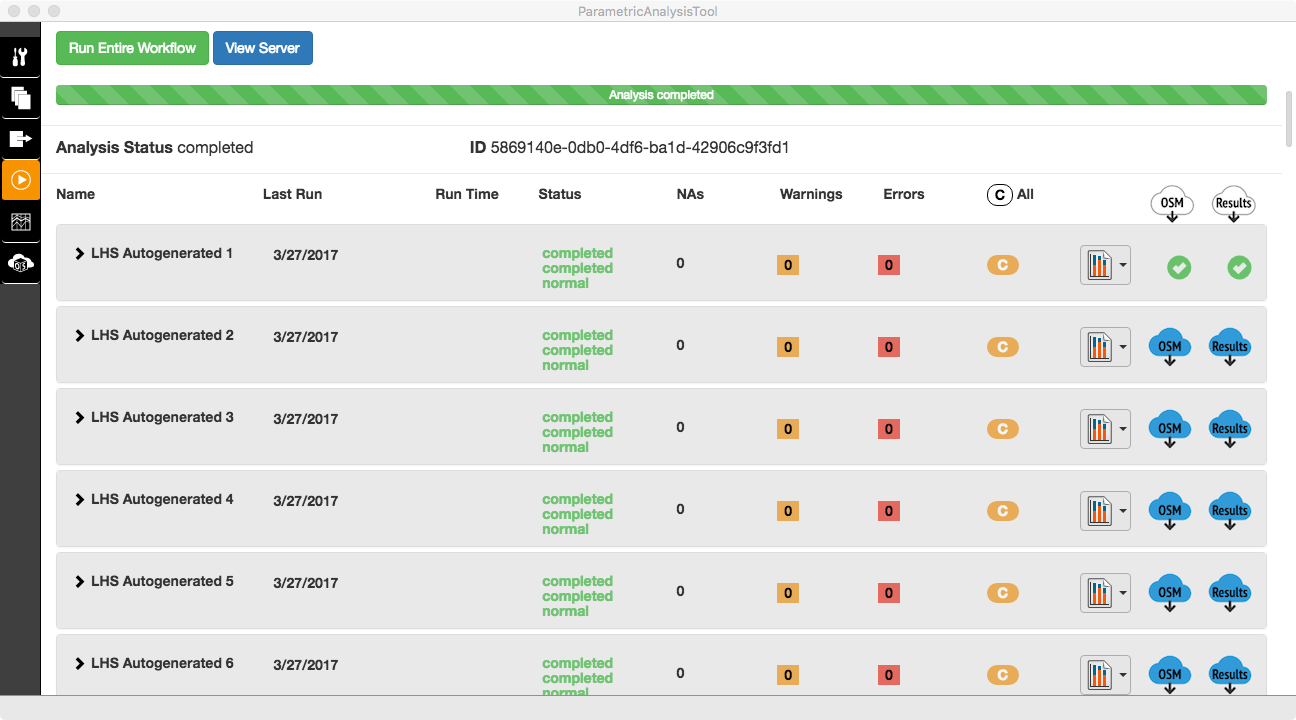
Task: Click the Analysis completed progress bar
Action: [661, 95]
